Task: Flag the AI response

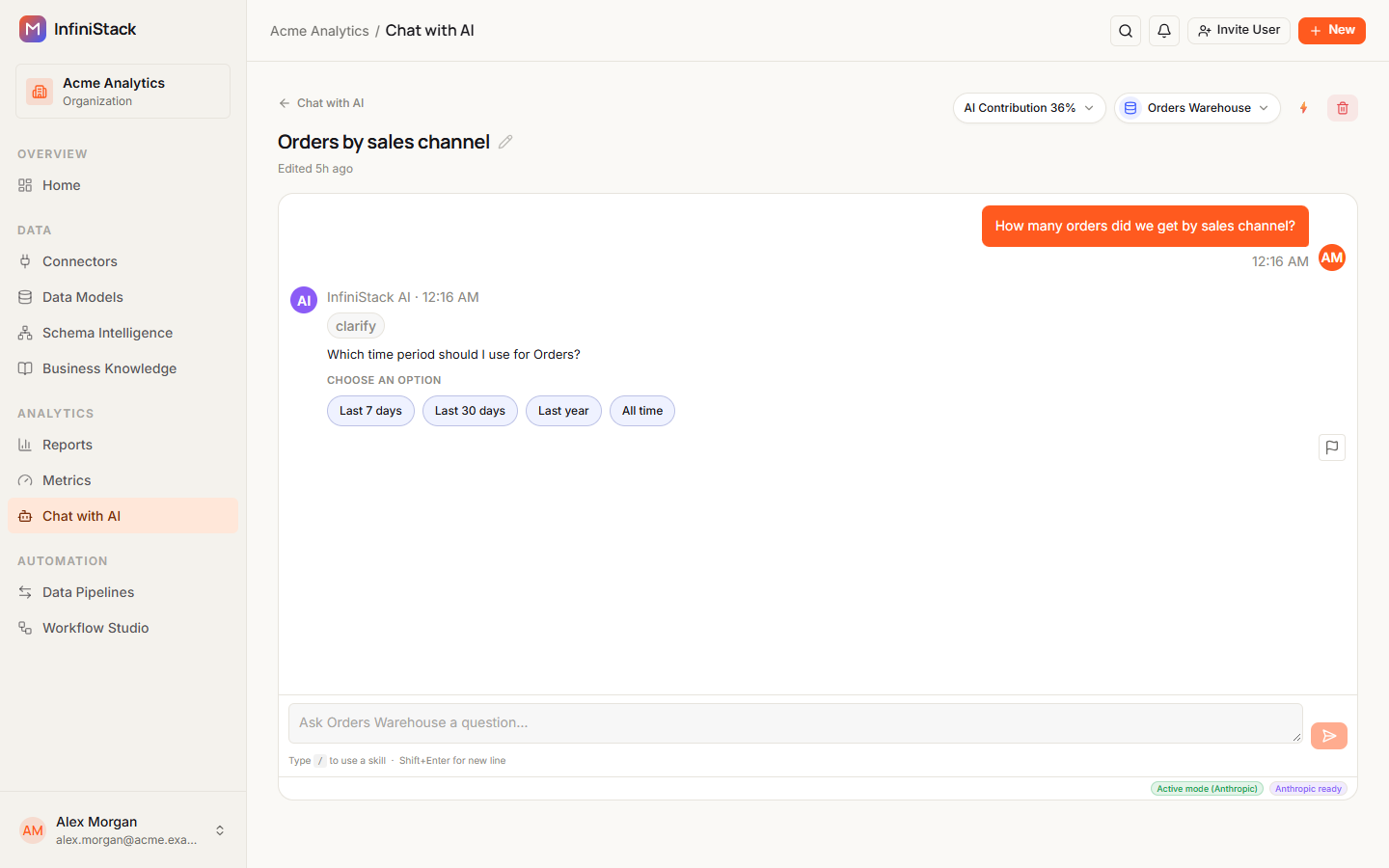Action: pyautogui.click(x=1332, y=448)
